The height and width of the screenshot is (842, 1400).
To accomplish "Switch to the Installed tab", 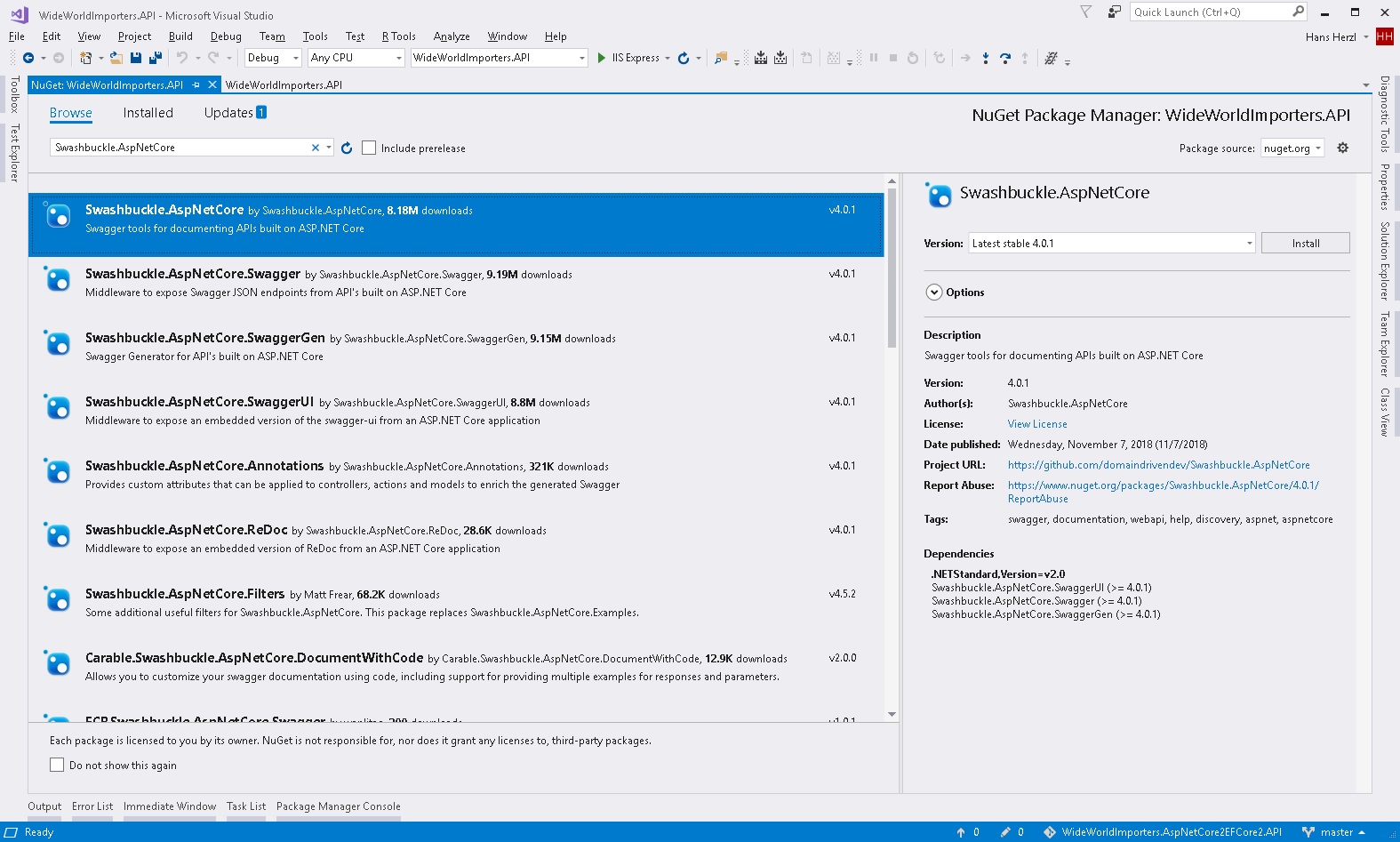I will tap(148, 113).
